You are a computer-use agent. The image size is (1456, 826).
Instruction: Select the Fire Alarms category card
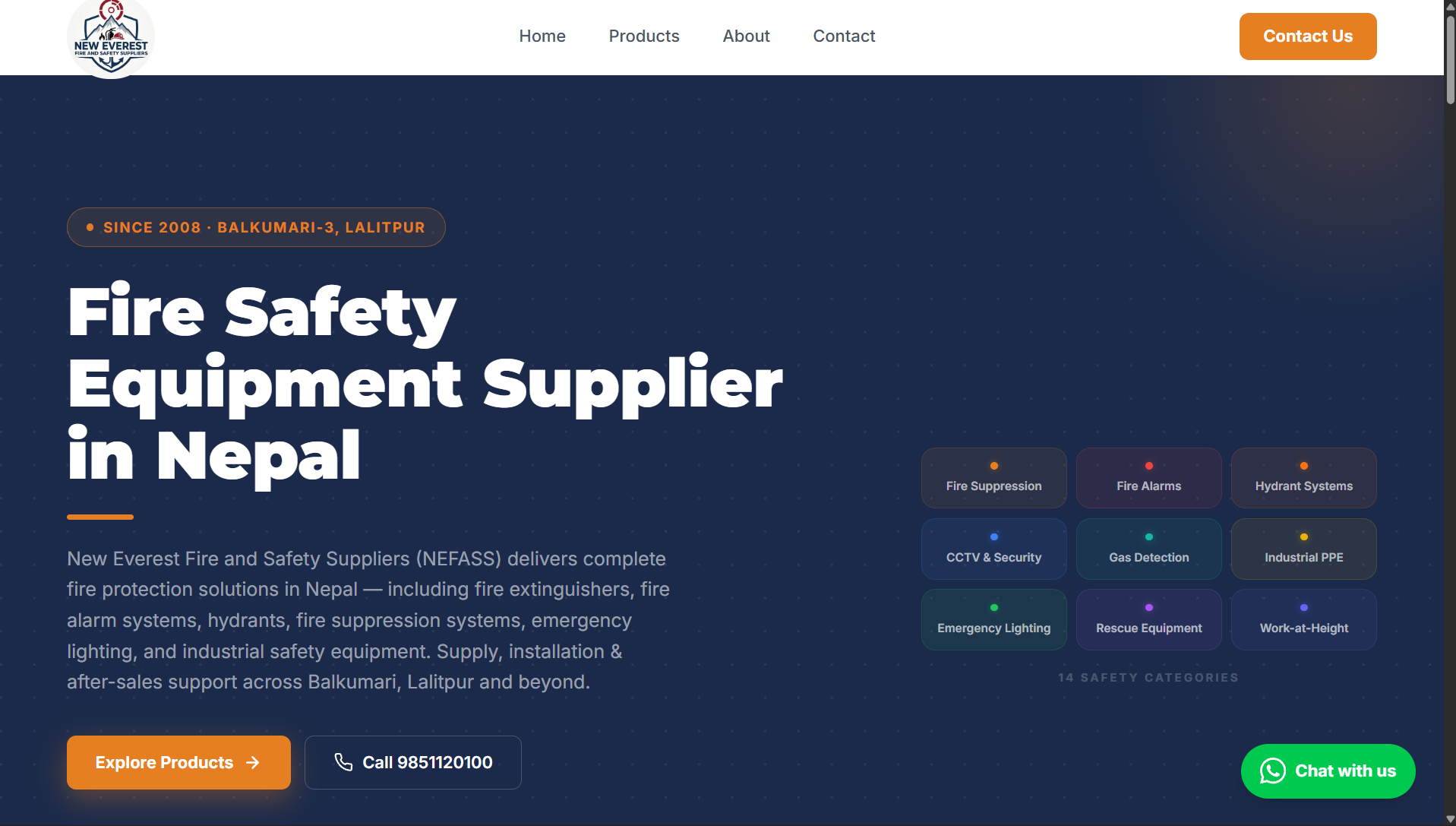tap(1148, 478)
